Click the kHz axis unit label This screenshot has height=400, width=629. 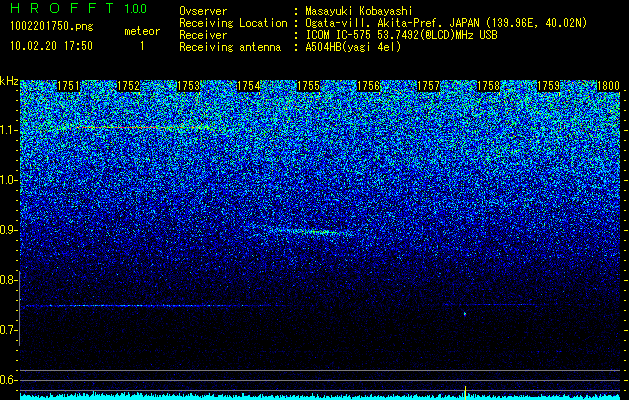[x=9, y=81]
